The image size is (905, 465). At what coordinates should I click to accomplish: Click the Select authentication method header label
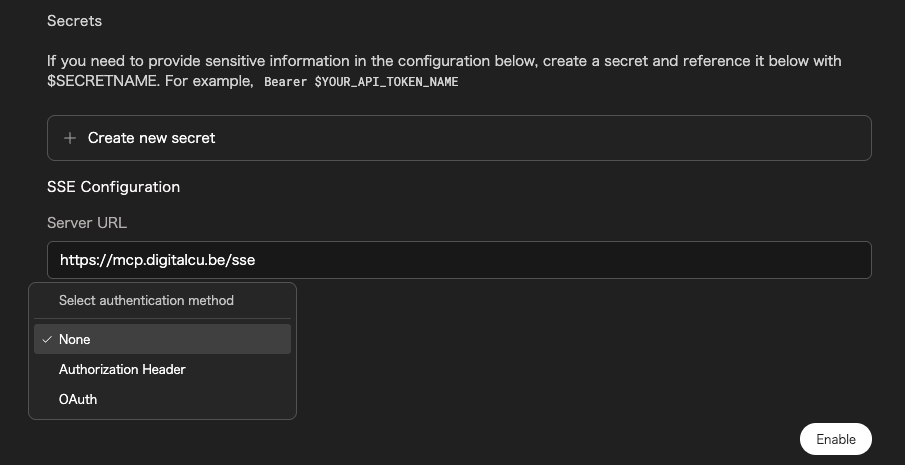tap(146, 301)
